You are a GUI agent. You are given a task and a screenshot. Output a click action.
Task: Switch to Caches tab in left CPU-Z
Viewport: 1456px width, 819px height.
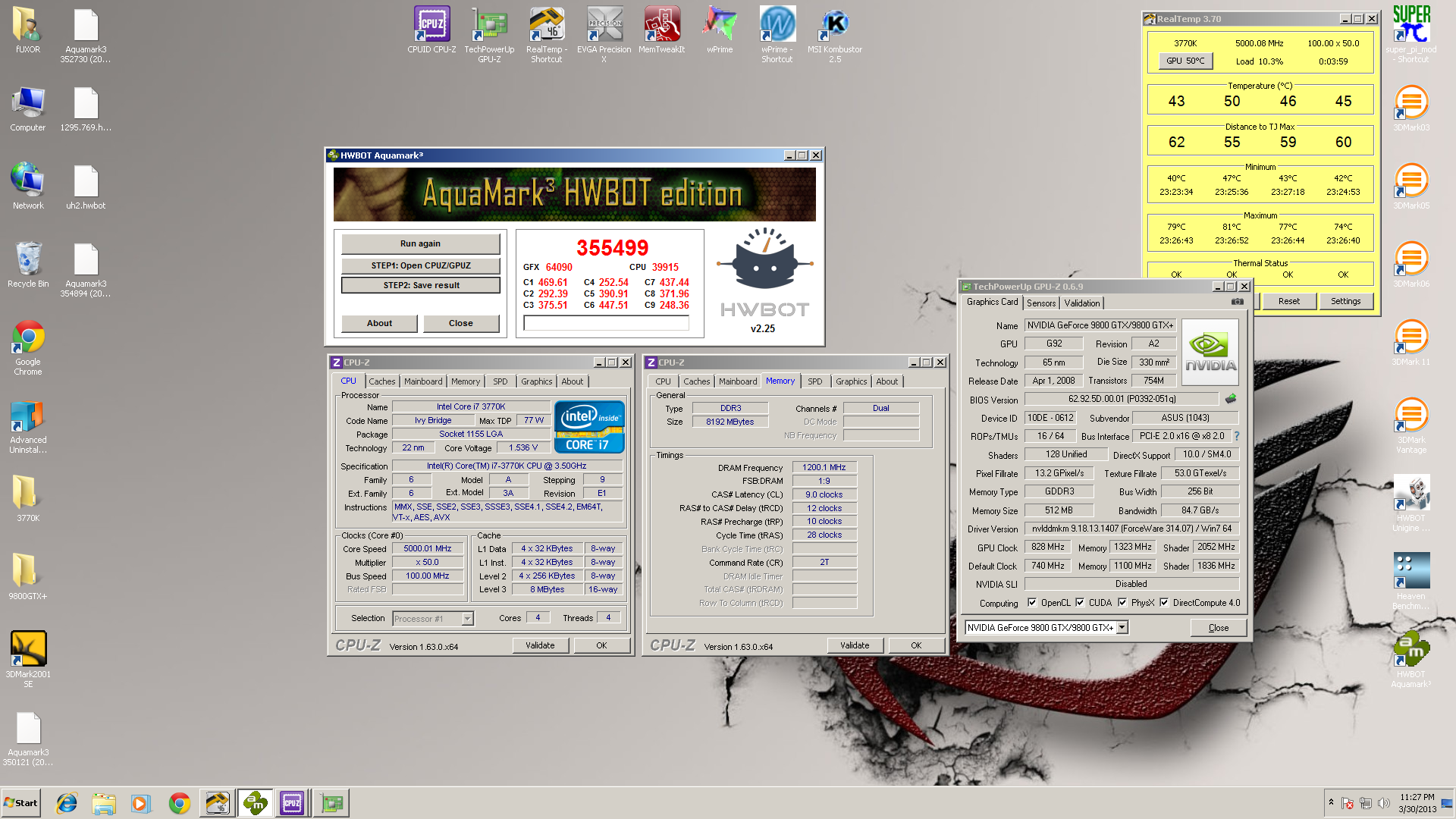pyautogui.click(x=382, y=381)
